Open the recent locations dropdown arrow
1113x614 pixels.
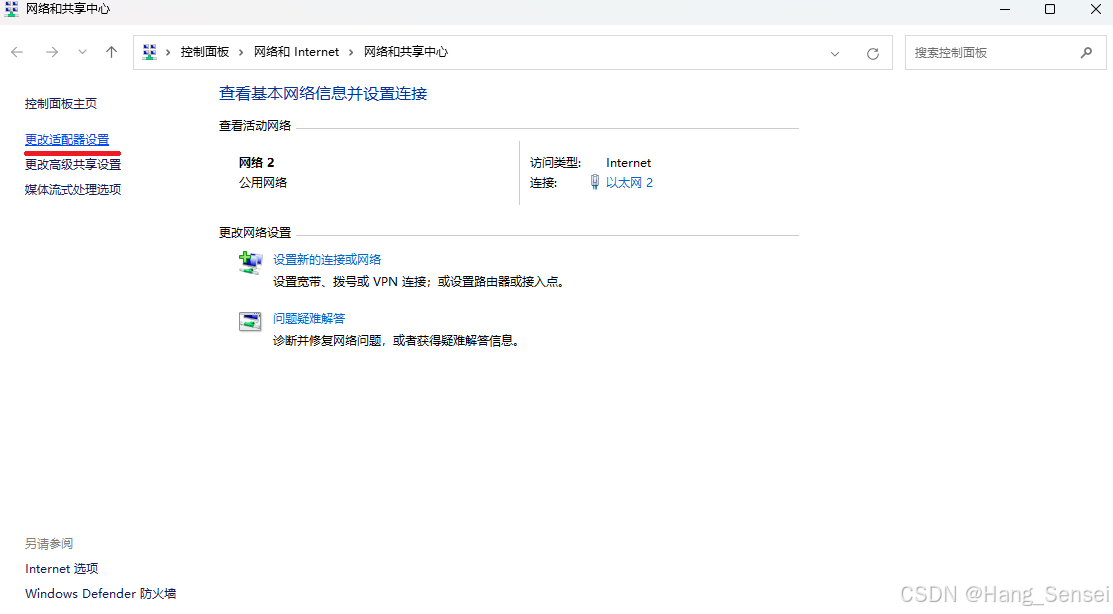pos(82,52)
